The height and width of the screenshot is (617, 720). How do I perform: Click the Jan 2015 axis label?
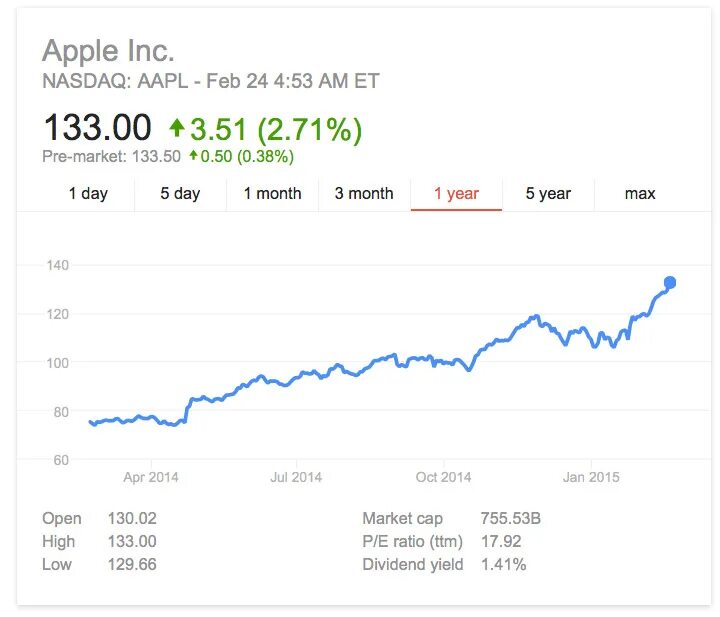(591, 477)
